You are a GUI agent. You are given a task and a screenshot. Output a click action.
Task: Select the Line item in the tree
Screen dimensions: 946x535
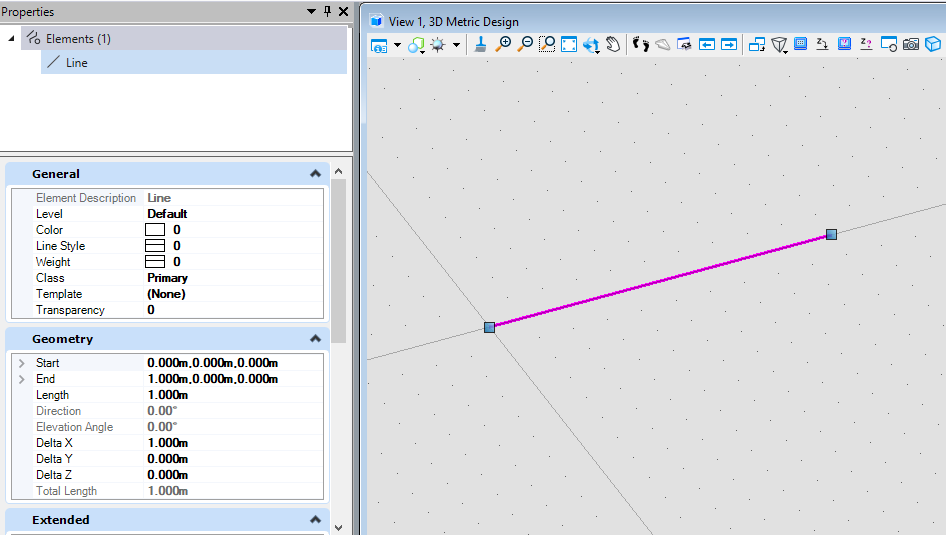tap(194, 63)
